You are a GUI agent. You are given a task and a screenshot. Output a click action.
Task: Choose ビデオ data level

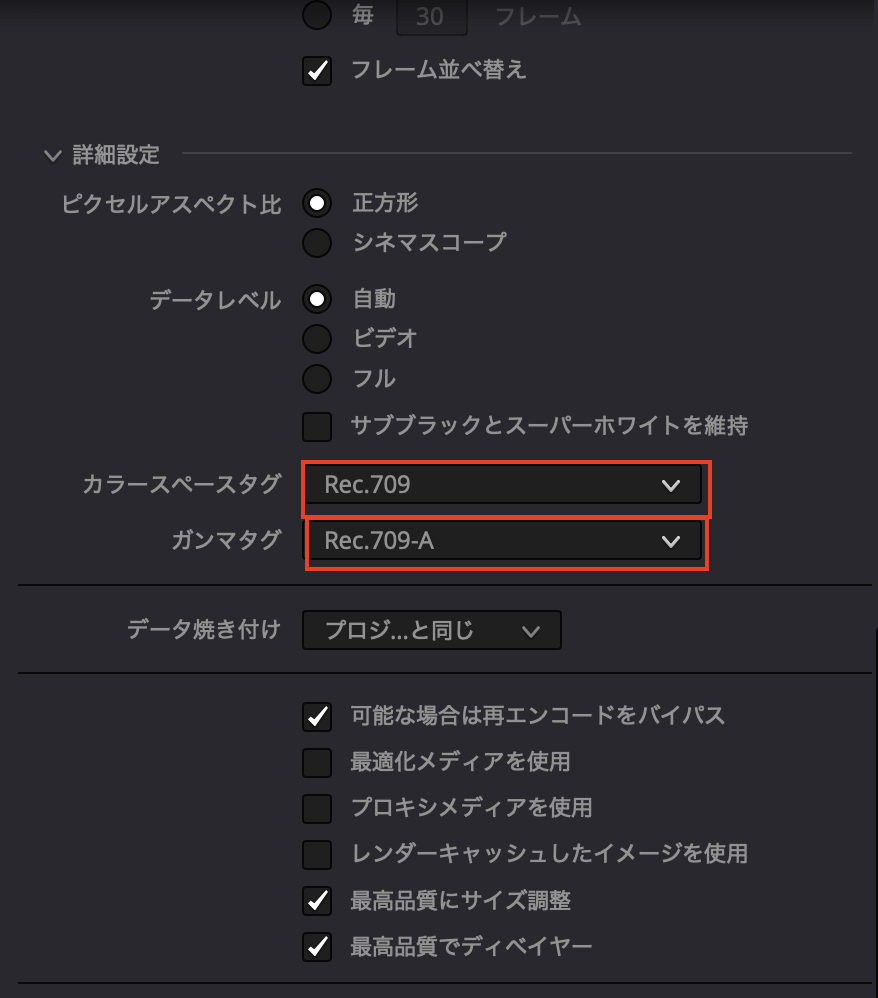pyautogui.click(x=317, y=339)
